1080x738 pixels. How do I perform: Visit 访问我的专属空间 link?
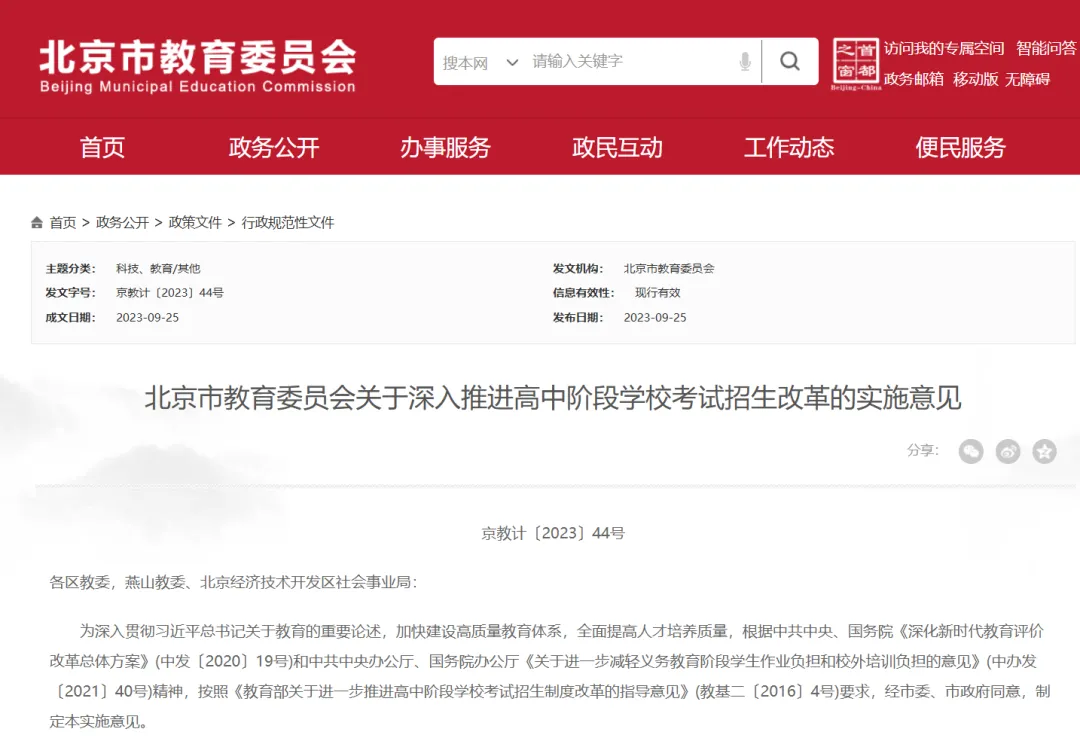click(x=943, y=48)
